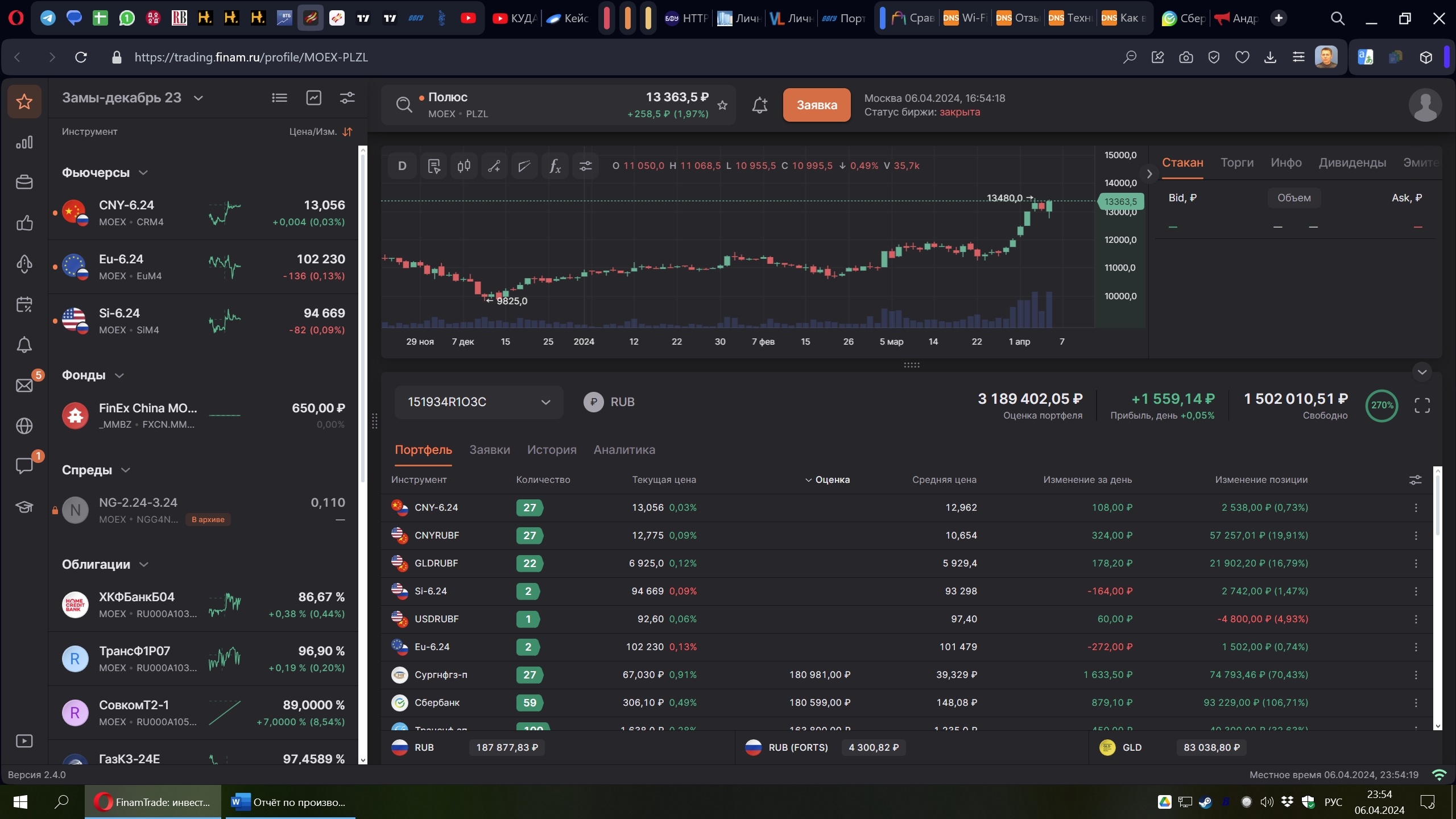Toggle the favorite star for Полюс

click(722, 105)
